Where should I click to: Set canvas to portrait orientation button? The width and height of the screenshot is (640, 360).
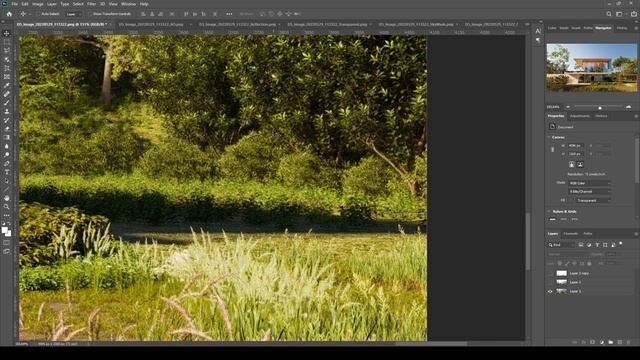pyautogui.click(x=571, y=164)
